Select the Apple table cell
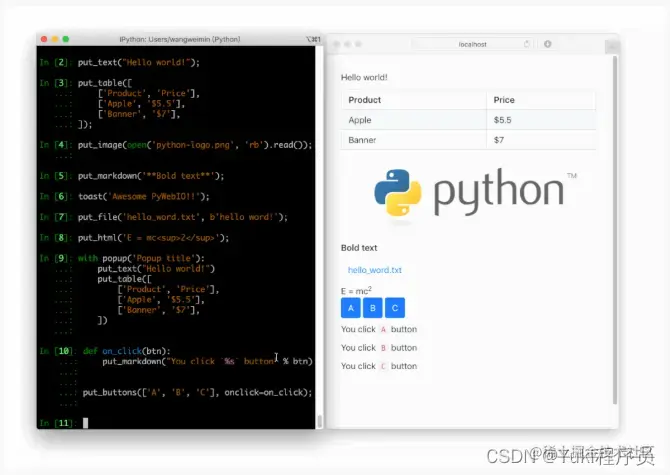 coord(414,120)
